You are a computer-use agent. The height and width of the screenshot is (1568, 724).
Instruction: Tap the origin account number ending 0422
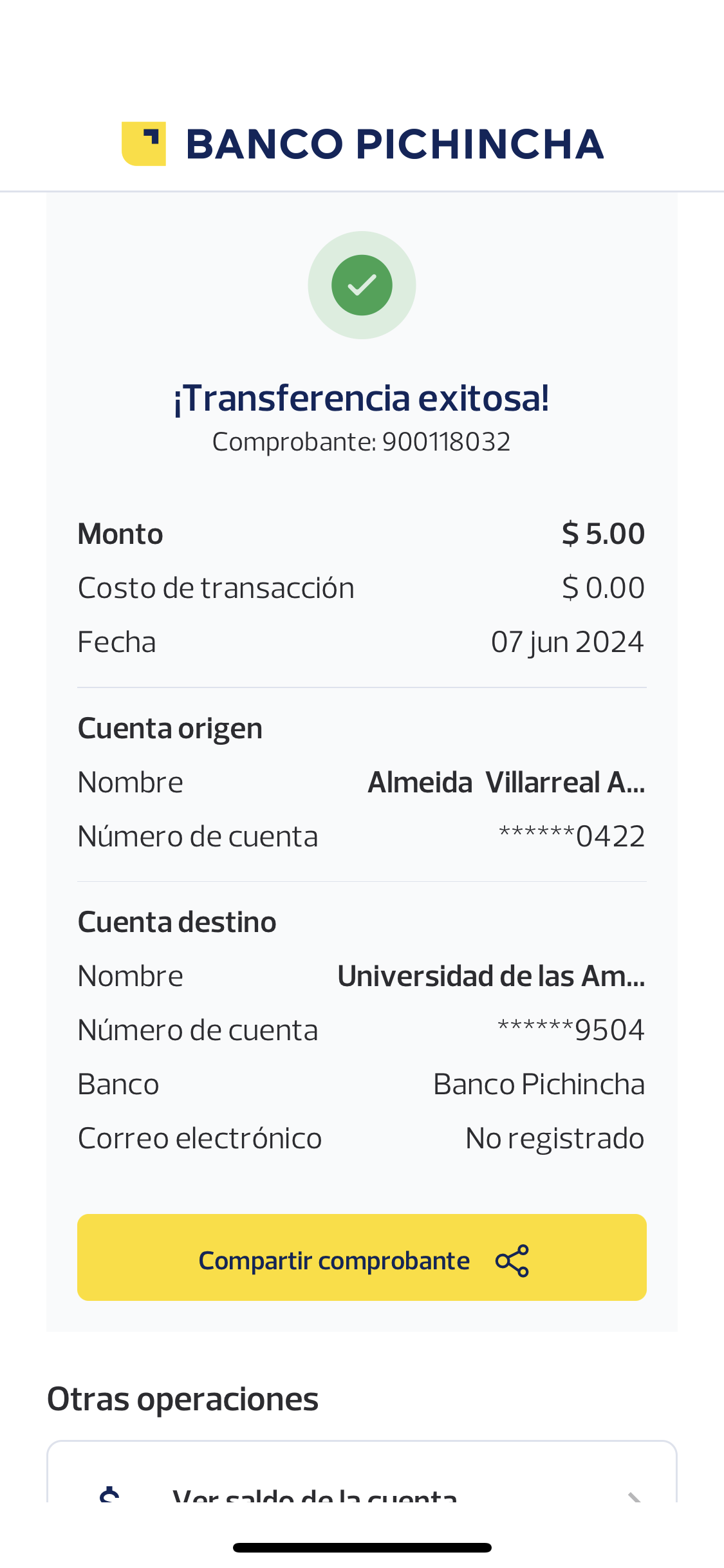571,837
